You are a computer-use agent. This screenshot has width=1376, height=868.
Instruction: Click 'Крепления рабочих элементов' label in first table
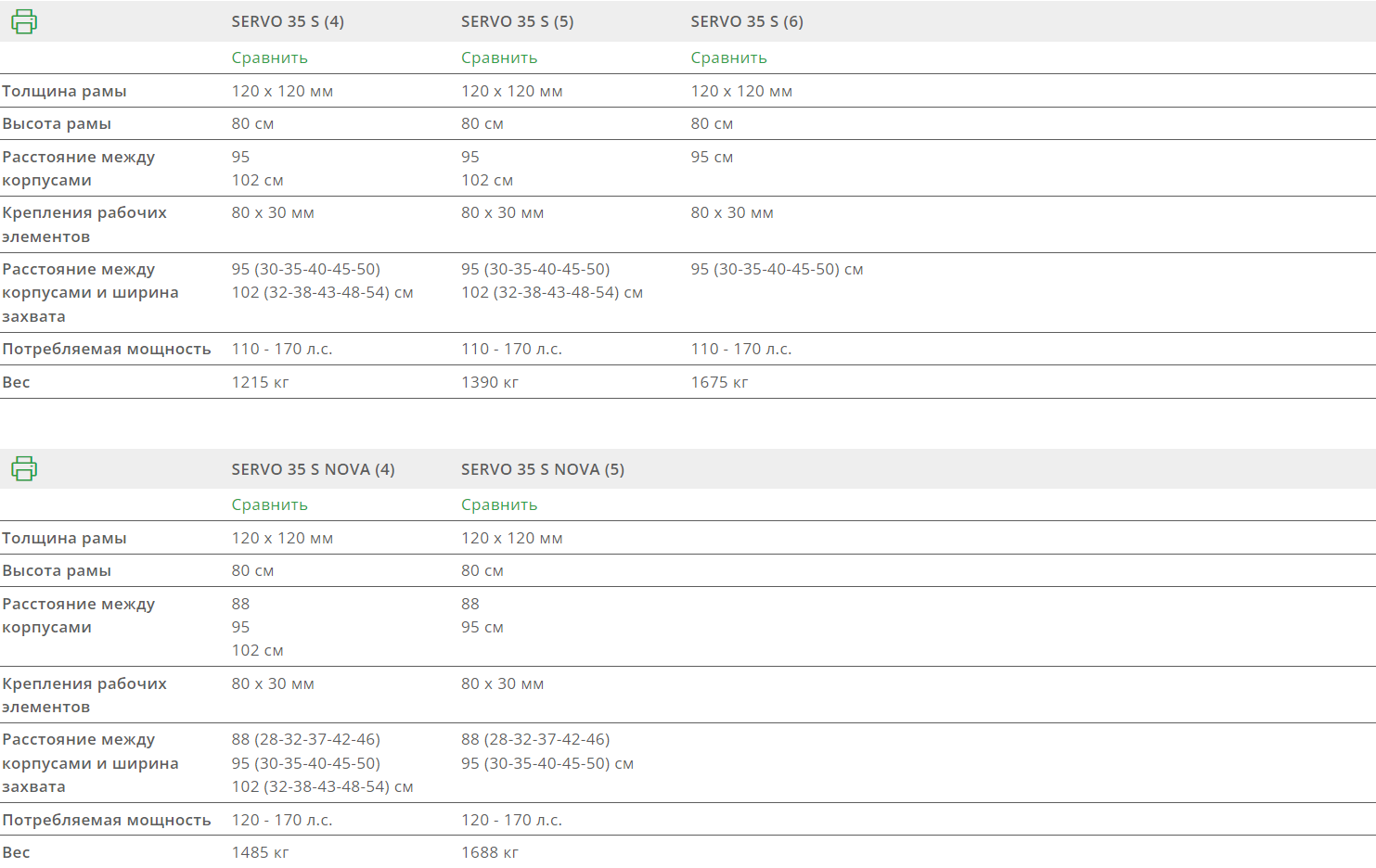click(84, 224)
